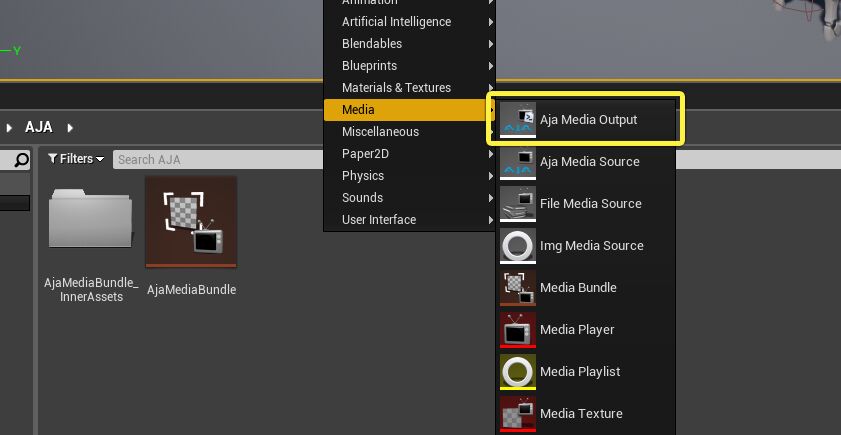Pick Img Media Source option
Image resolution: width=841 pixels, height=435 pixels.
coord(585,245)
